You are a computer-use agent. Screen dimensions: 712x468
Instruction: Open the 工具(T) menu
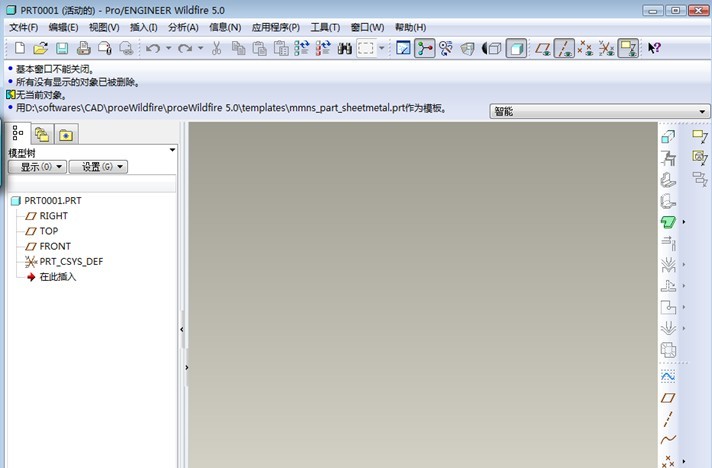point(325,27)
